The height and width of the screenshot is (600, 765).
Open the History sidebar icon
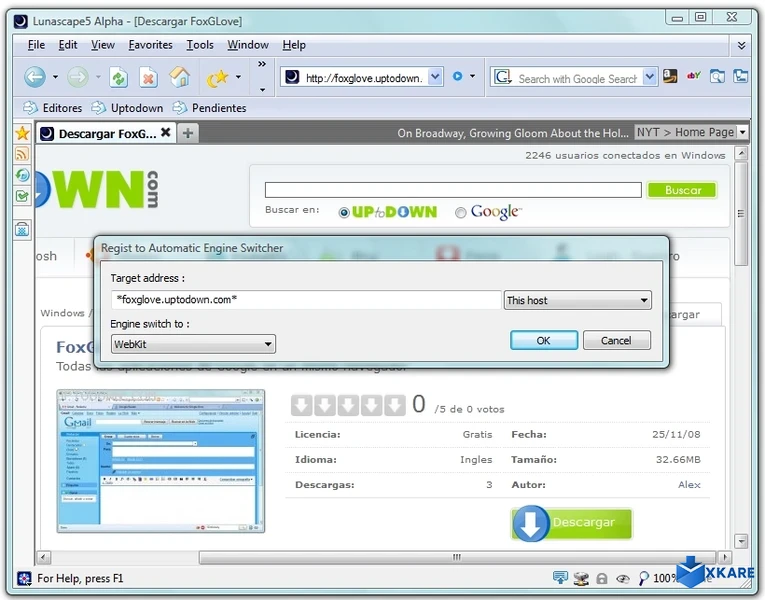point(22,175)
